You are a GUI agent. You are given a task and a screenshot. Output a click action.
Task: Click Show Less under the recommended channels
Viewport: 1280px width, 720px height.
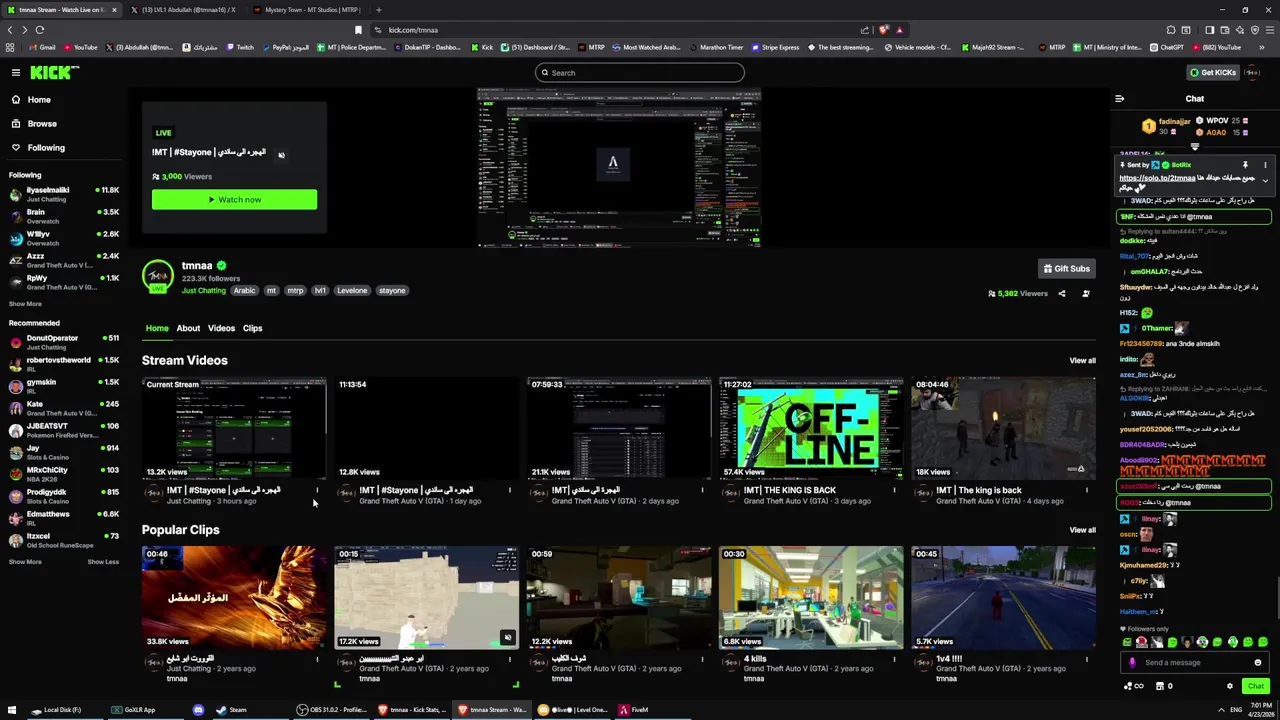pos(102,562)
